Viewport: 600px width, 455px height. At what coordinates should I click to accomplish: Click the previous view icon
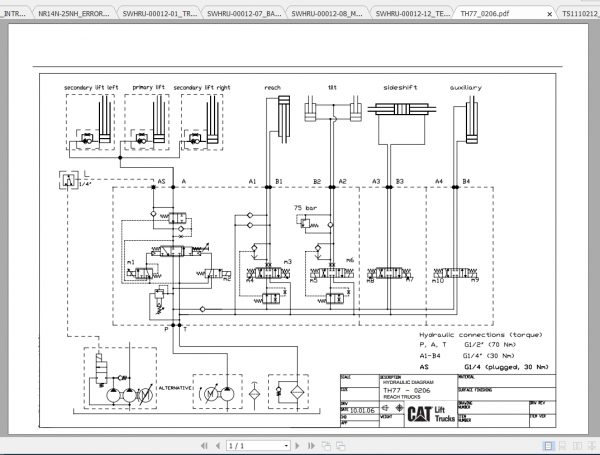[x=326, y=446]
